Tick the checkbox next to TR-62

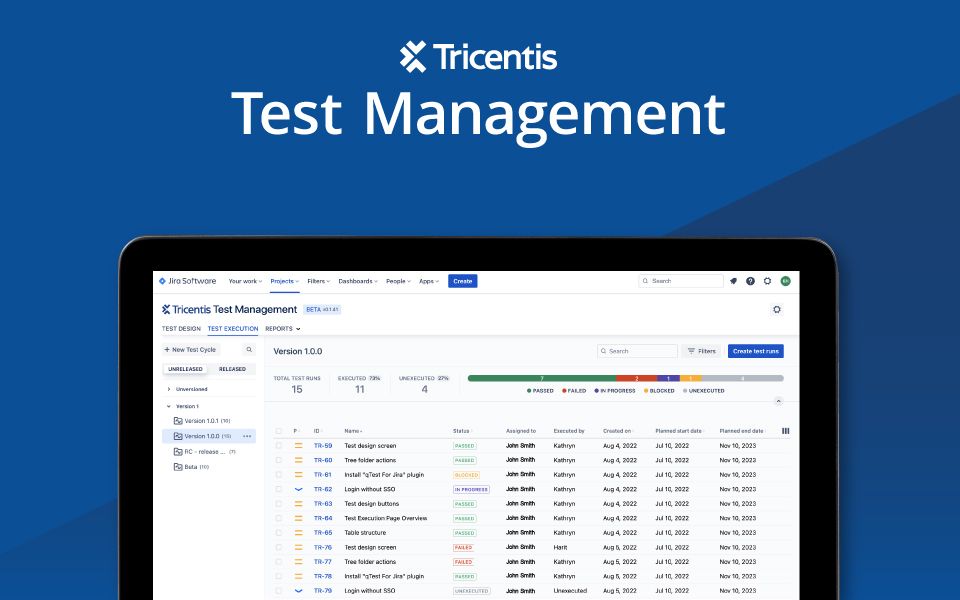[x=279, y=489]
